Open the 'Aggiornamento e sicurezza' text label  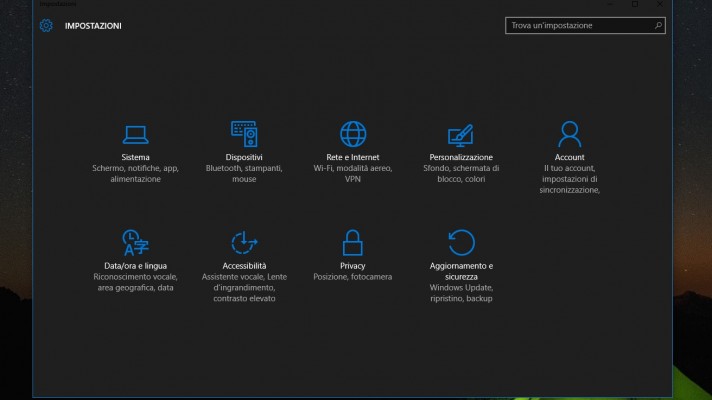pyautogui.click(x=461, y=271)
